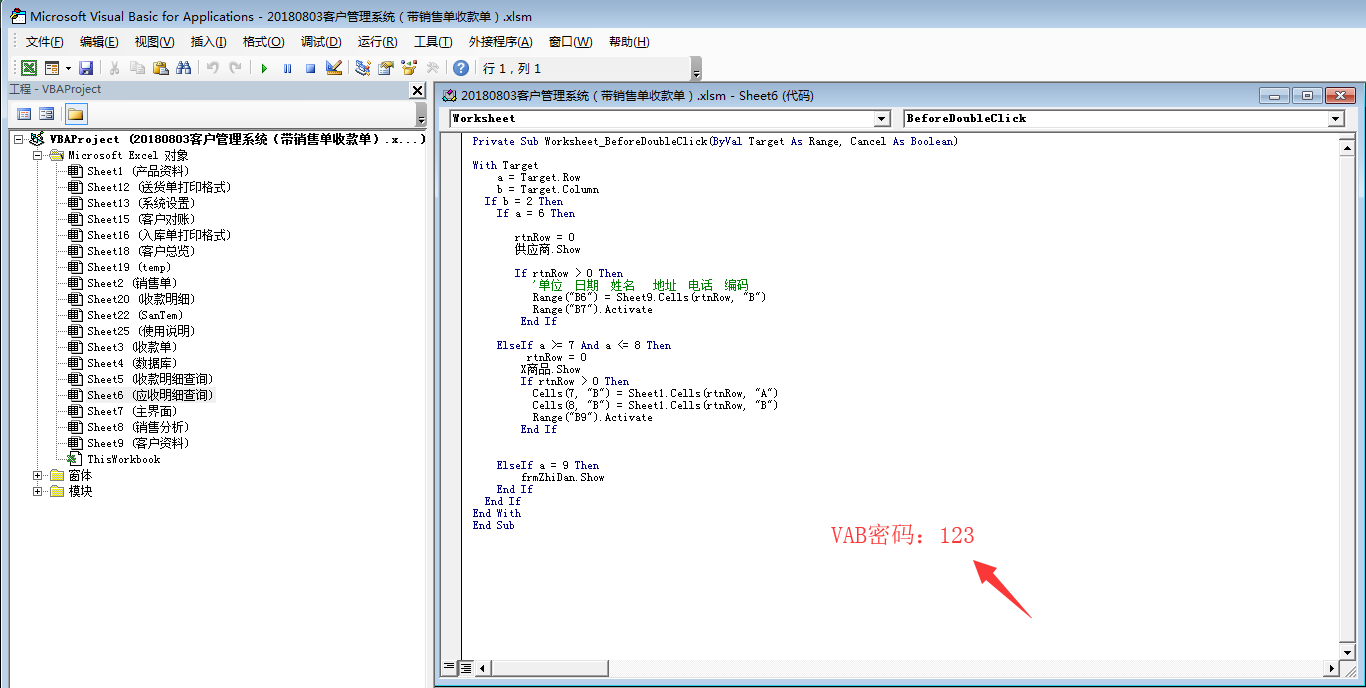Open the Insert object dropdown arrow
The image size is (1366, 688).
coord(68,68)
